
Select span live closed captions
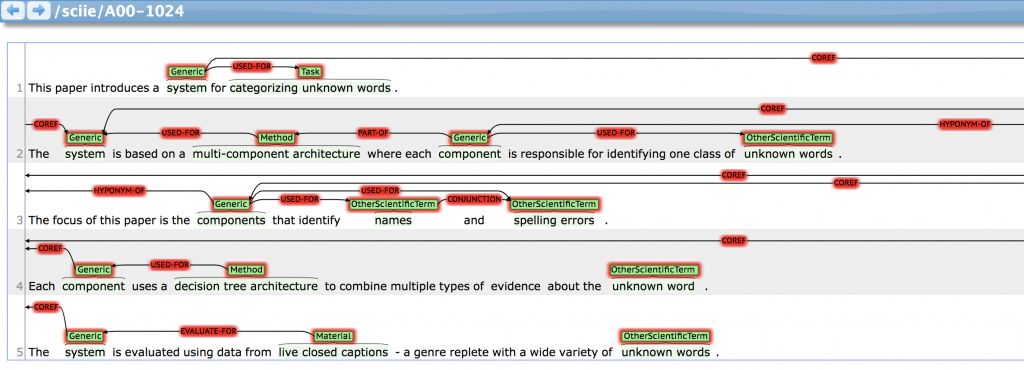click(333, 352)
